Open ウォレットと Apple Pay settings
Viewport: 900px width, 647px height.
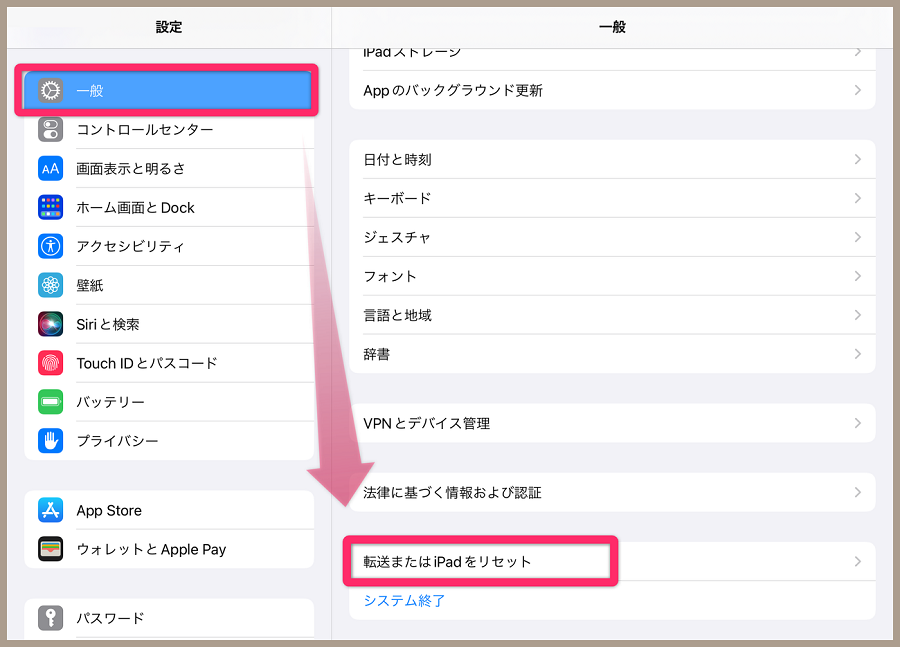[169, 549]
